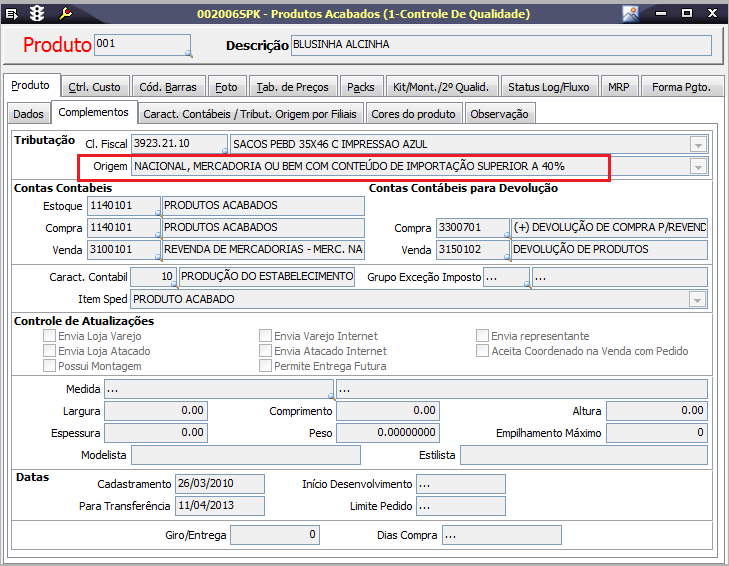The width and height of the screenshot is (729, 566).
Task: Open Caract. Contábeis / Tribut. Origem por Filiais tab
Action: pos(250,114)
